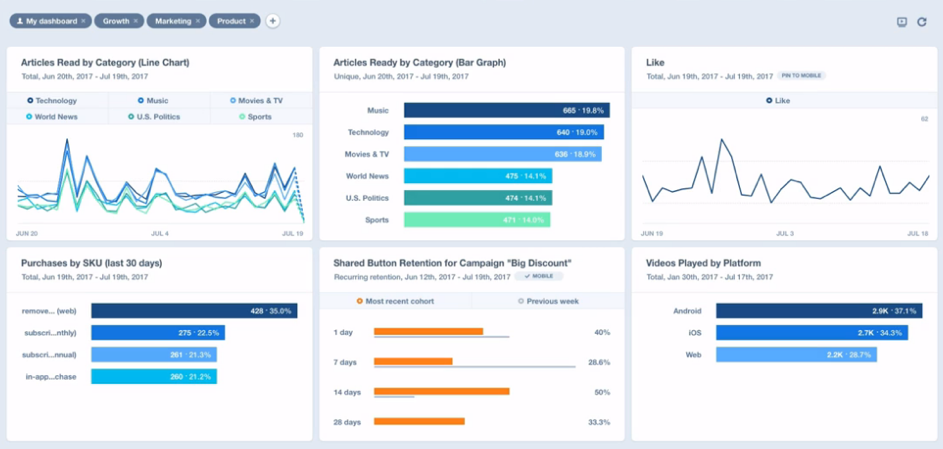Toggle the Music series legend item
The image size is (943, 449).
pos(154,100)
